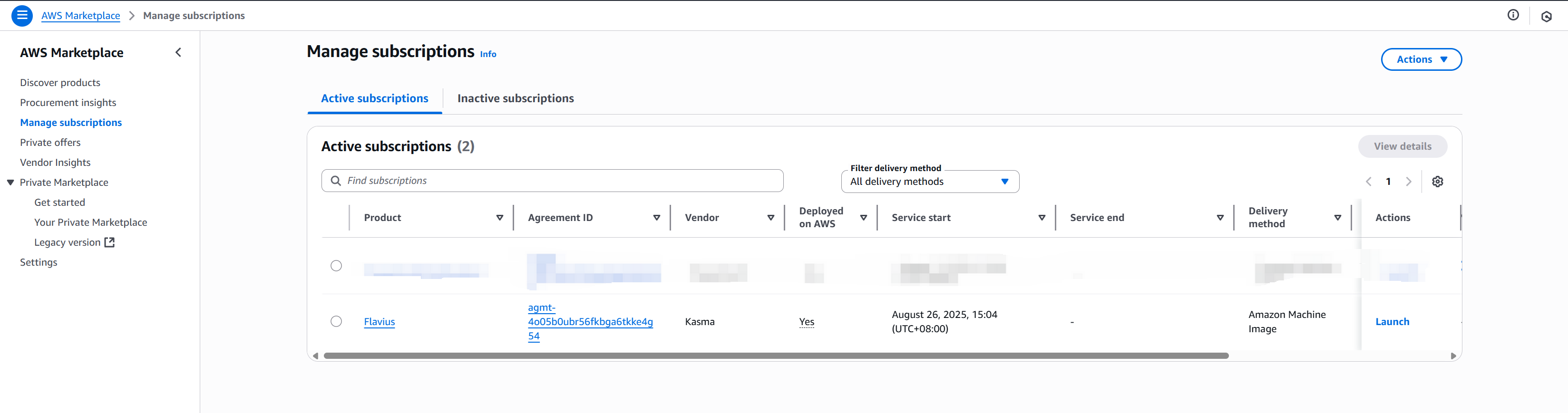Open the Flavius agreement ID link
1568x413 pixels.
point(589,322)
